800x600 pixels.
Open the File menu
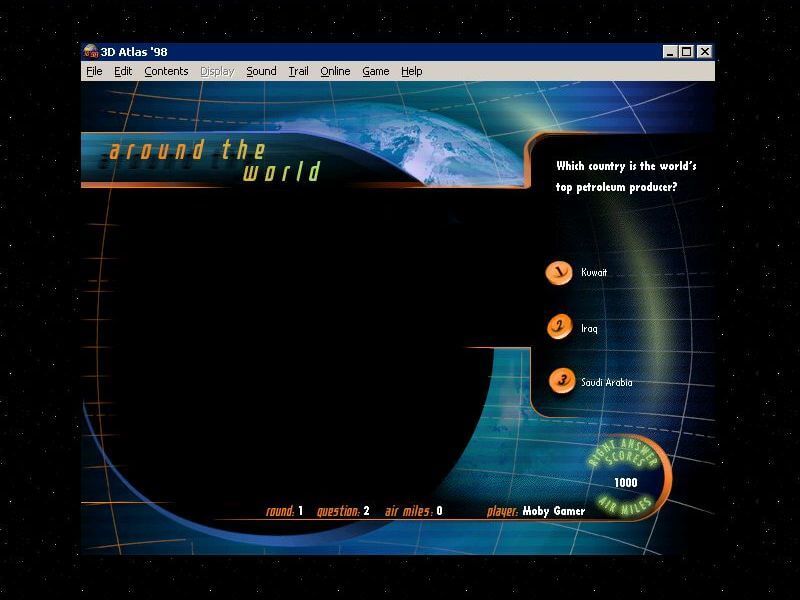94,71
